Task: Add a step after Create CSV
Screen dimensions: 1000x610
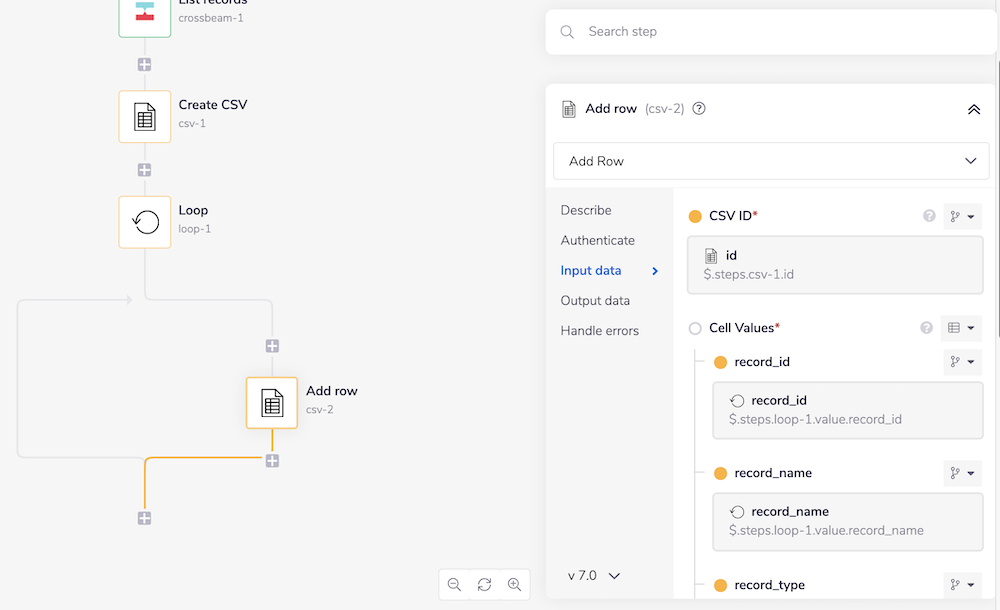Action: coord(145,169)
